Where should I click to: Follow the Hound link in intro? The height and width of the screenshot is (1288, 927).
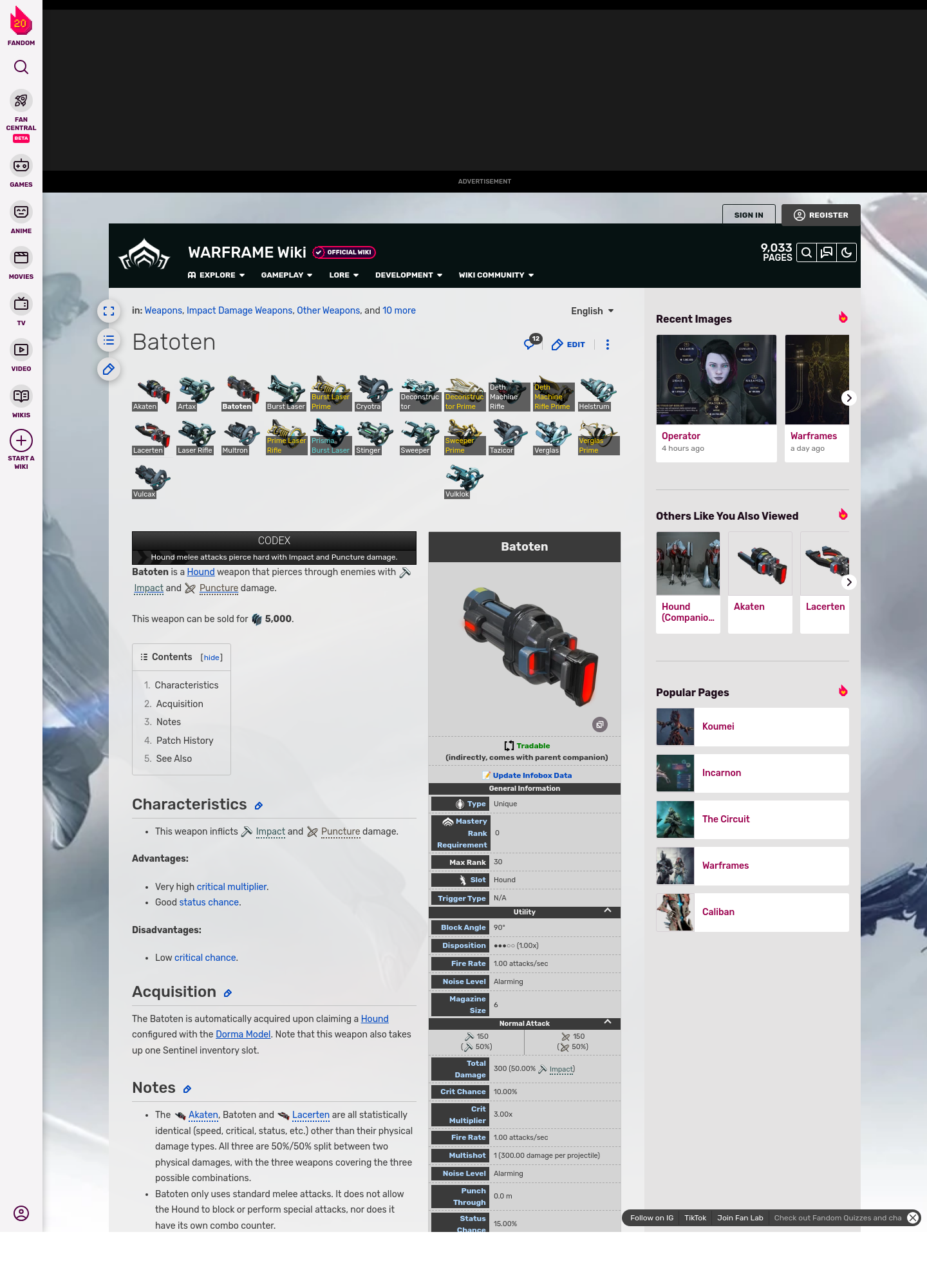[201, 572]
